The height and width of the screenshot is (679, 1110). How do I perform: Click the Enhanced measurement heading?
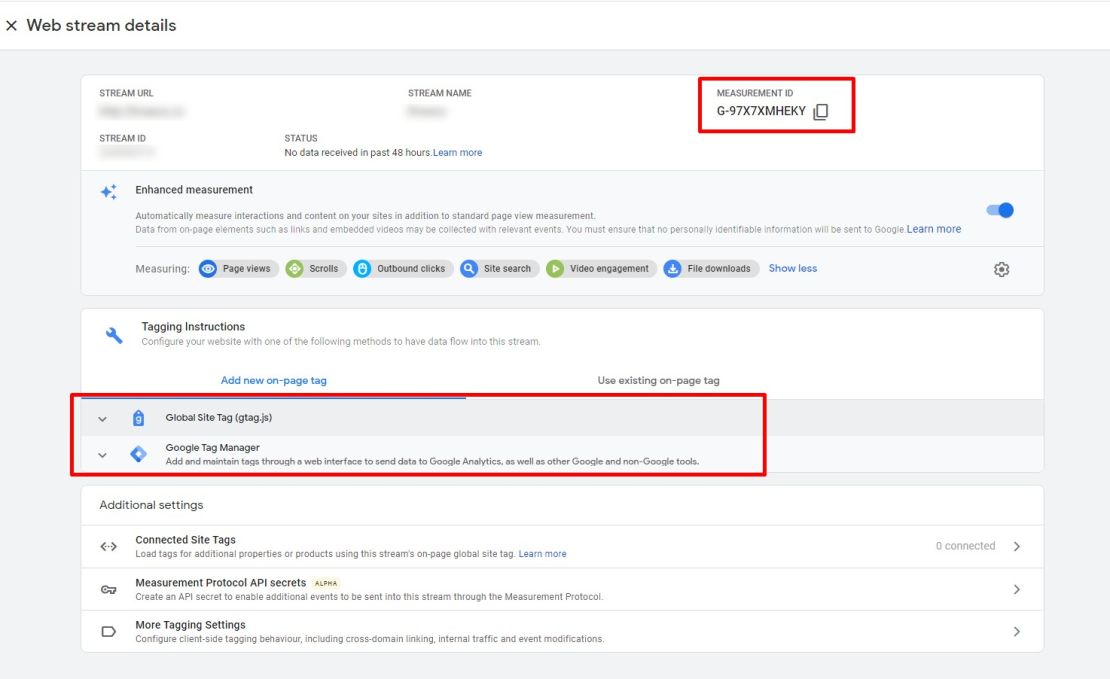[x=194, y=190]
